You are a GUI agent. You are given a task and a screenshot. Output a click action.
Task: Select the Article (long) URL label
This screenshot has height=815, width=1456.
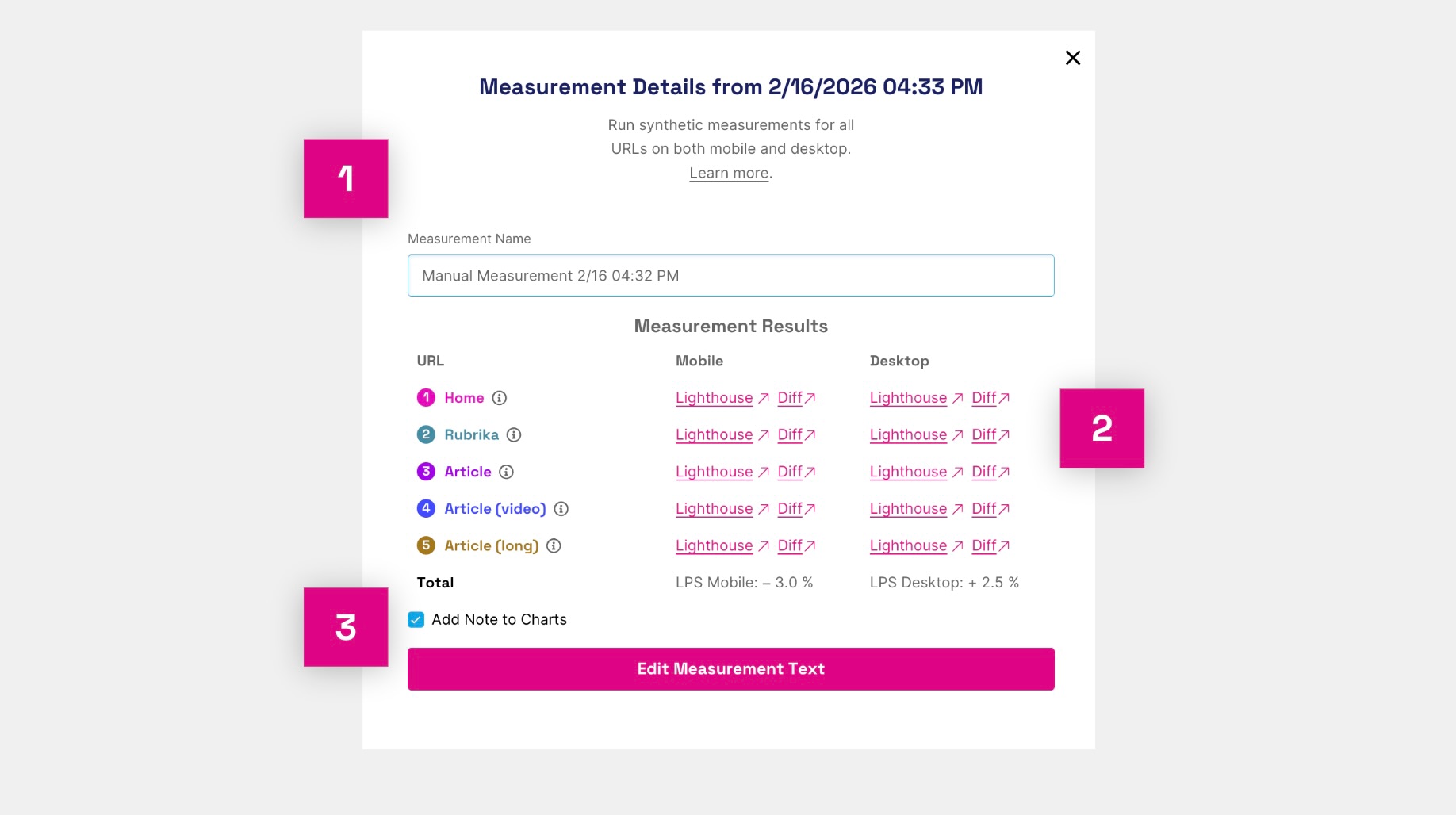pos(491,546)
